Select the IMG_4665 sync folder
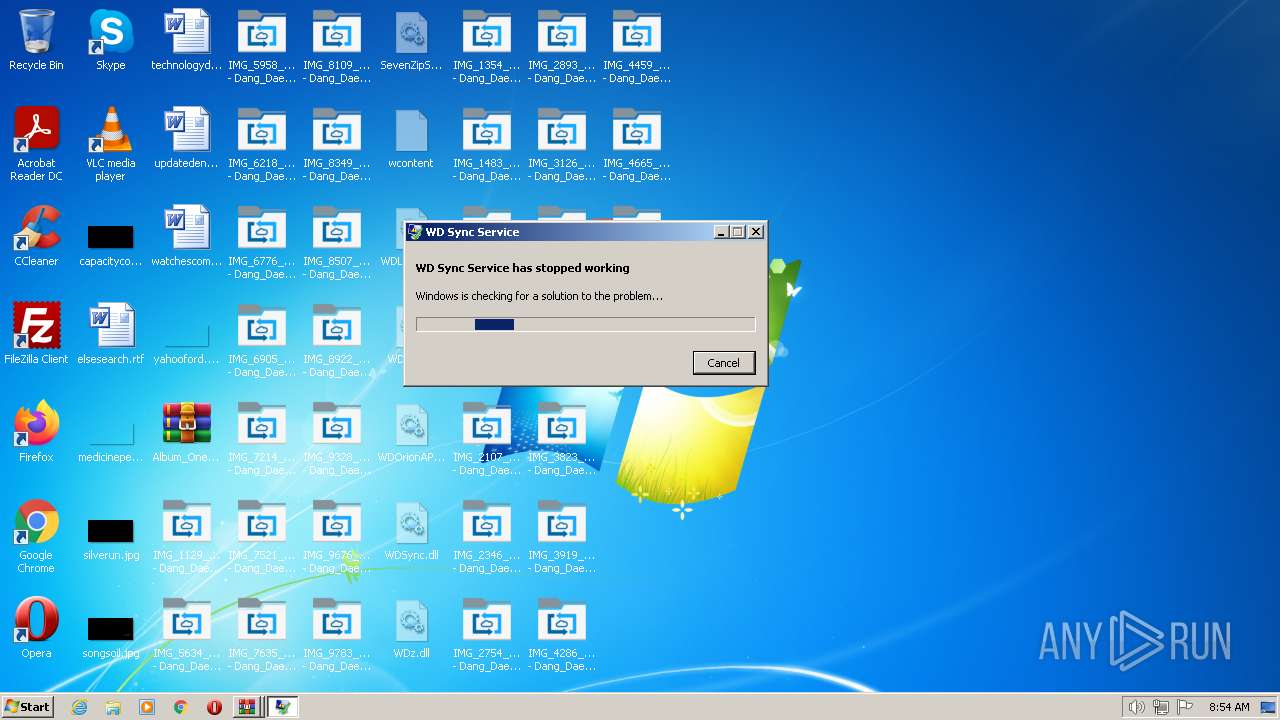The image size is (1280, 720). 636,144
